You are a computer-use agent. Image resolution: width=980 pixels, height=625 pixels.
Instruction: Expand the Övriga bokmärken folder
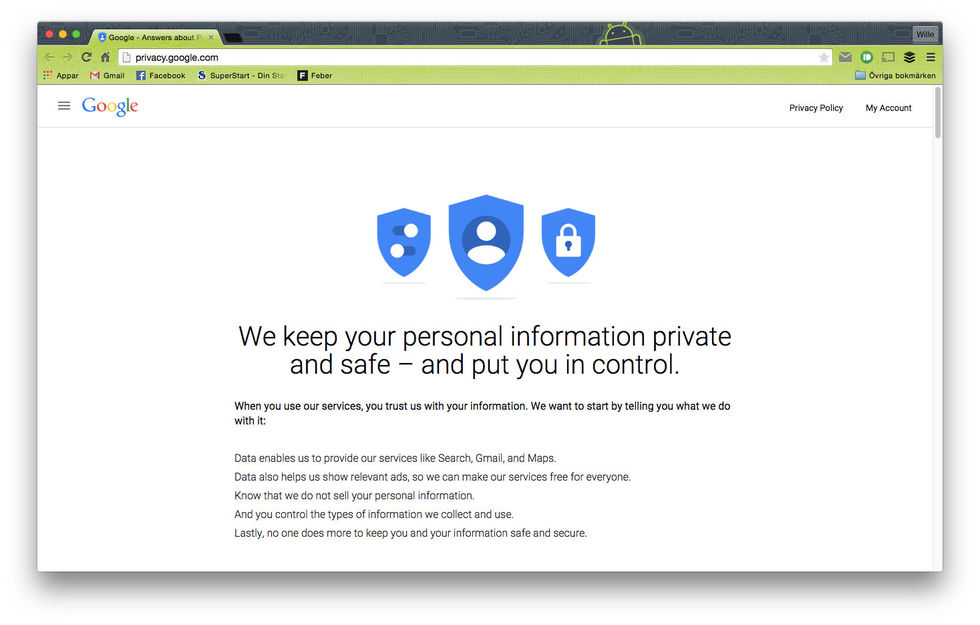point(896,75)
